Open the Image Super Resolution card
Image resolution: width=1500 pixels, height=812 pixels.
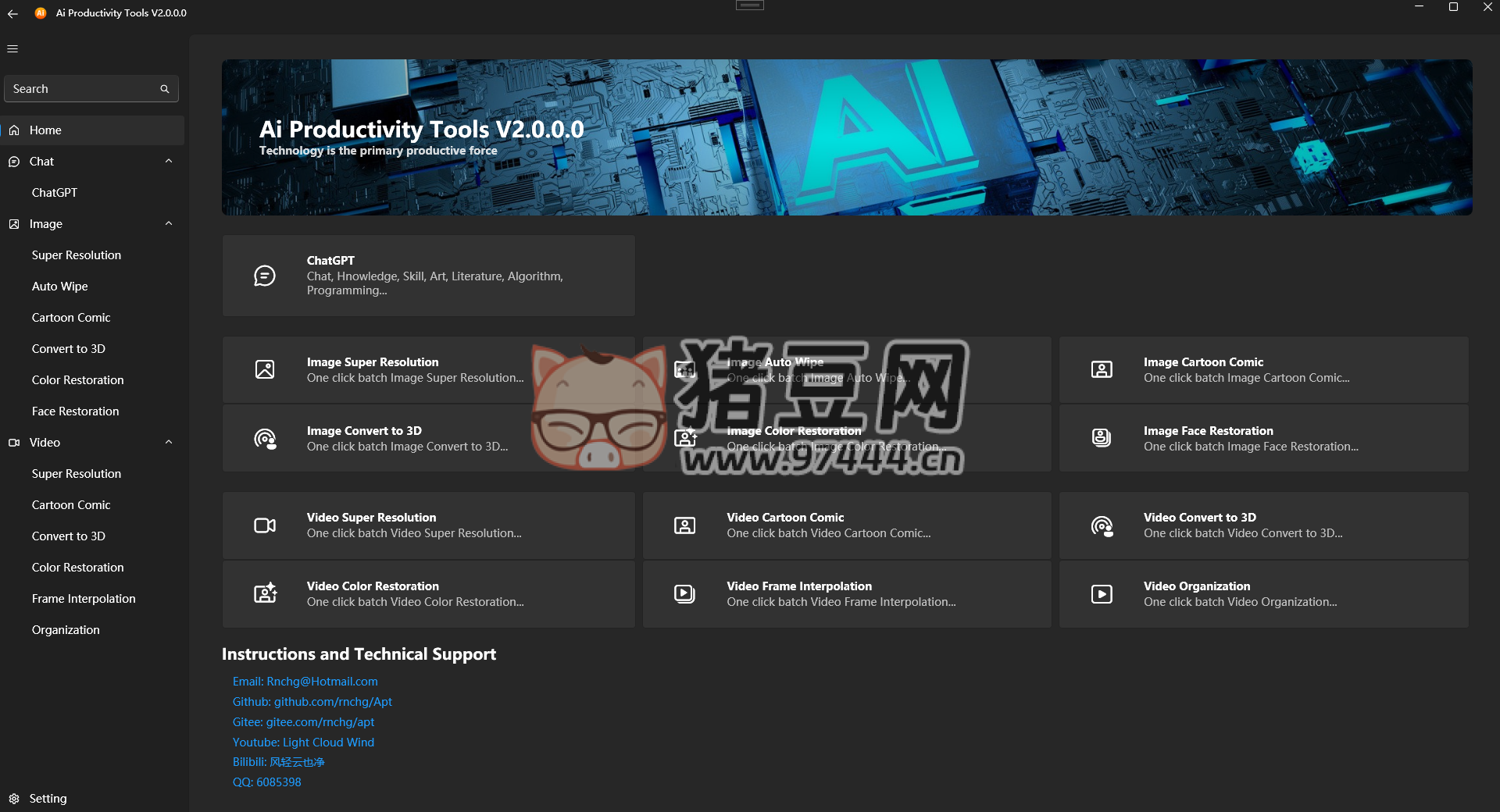(x=428, y=369)
